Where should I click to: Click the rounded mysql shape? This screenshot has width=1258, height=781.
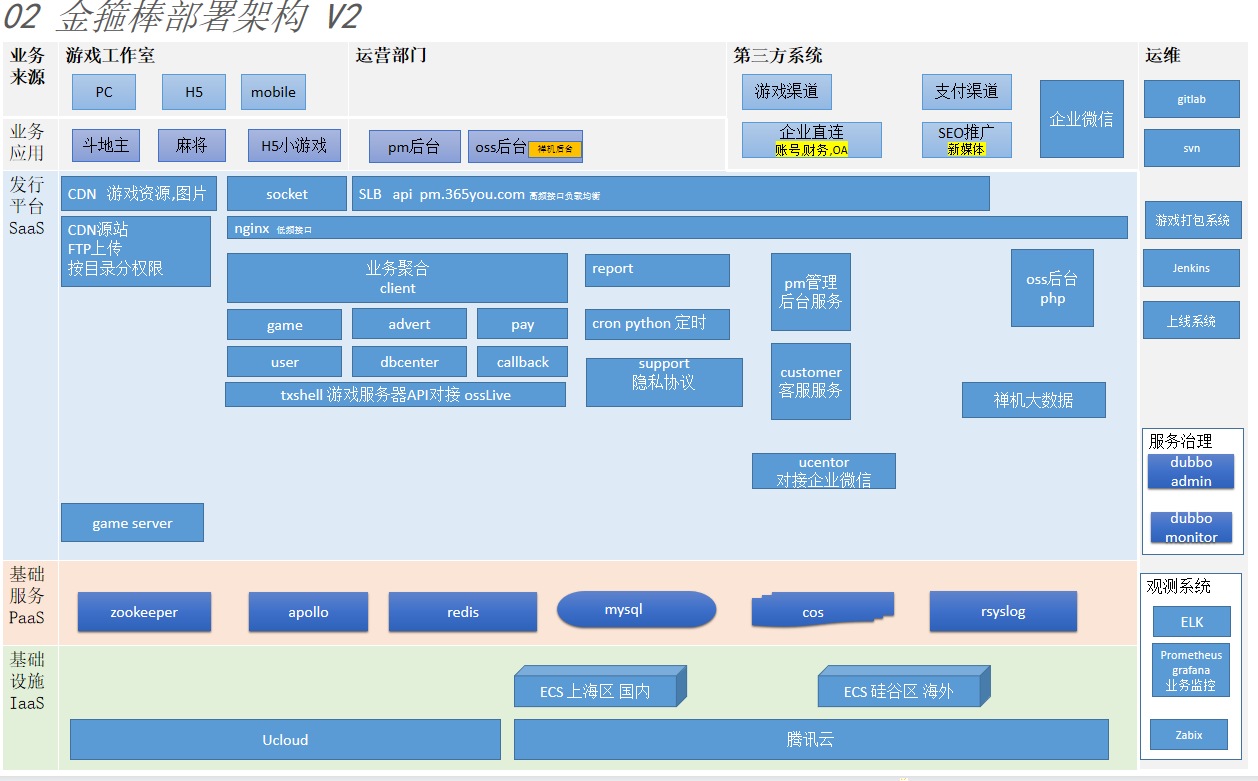click(637, 609)
